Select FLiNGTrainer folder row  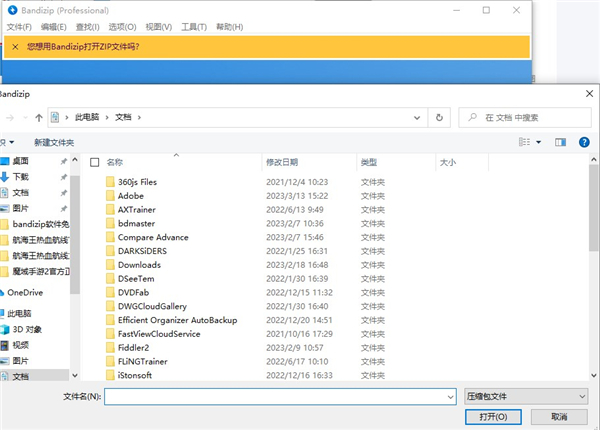click(x=245, y=361)
